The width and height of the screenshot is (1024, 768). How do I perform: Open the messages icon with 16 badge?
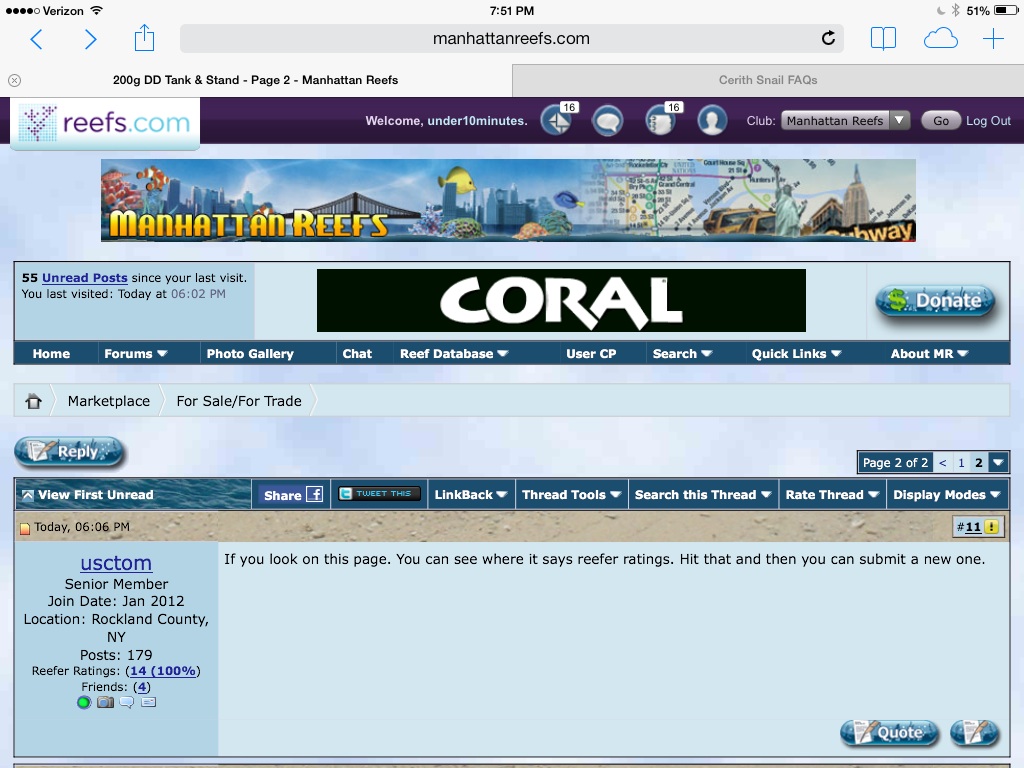pyautogui.click(x=661, y=120)
